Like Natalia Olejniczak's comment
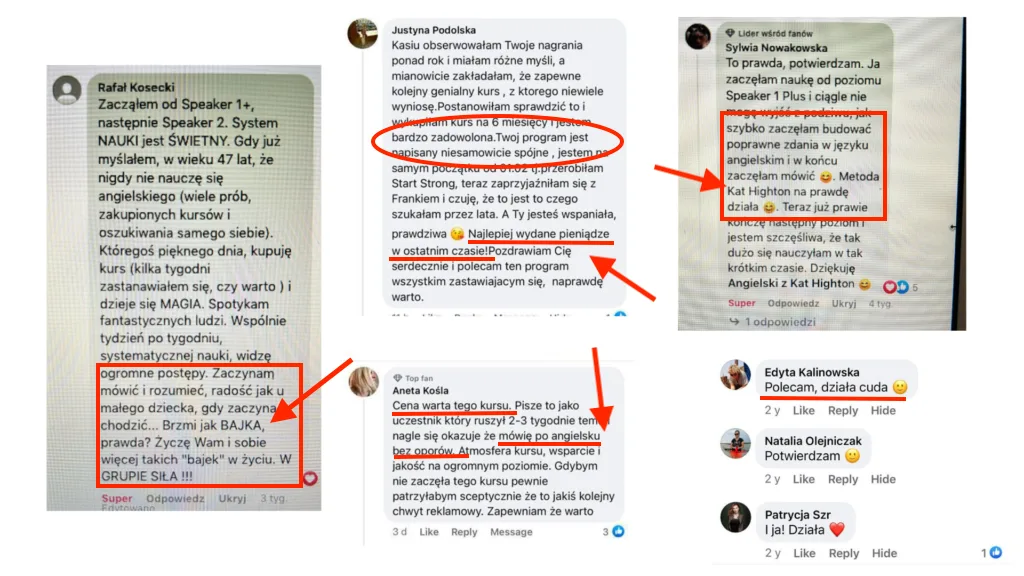 (803, 479)
